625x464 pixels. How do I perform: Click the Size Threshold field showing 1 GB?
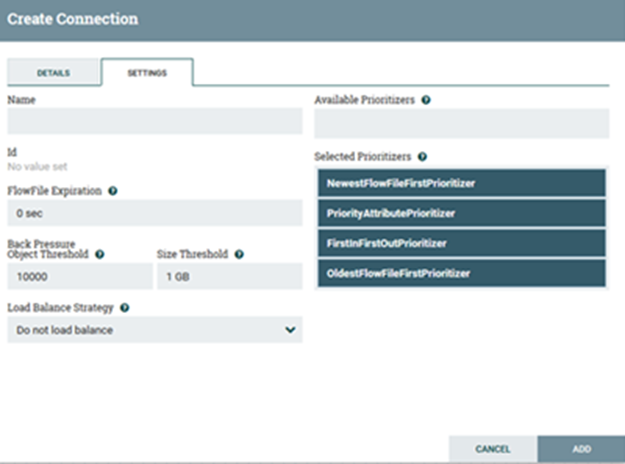click(x=229, y=277)
